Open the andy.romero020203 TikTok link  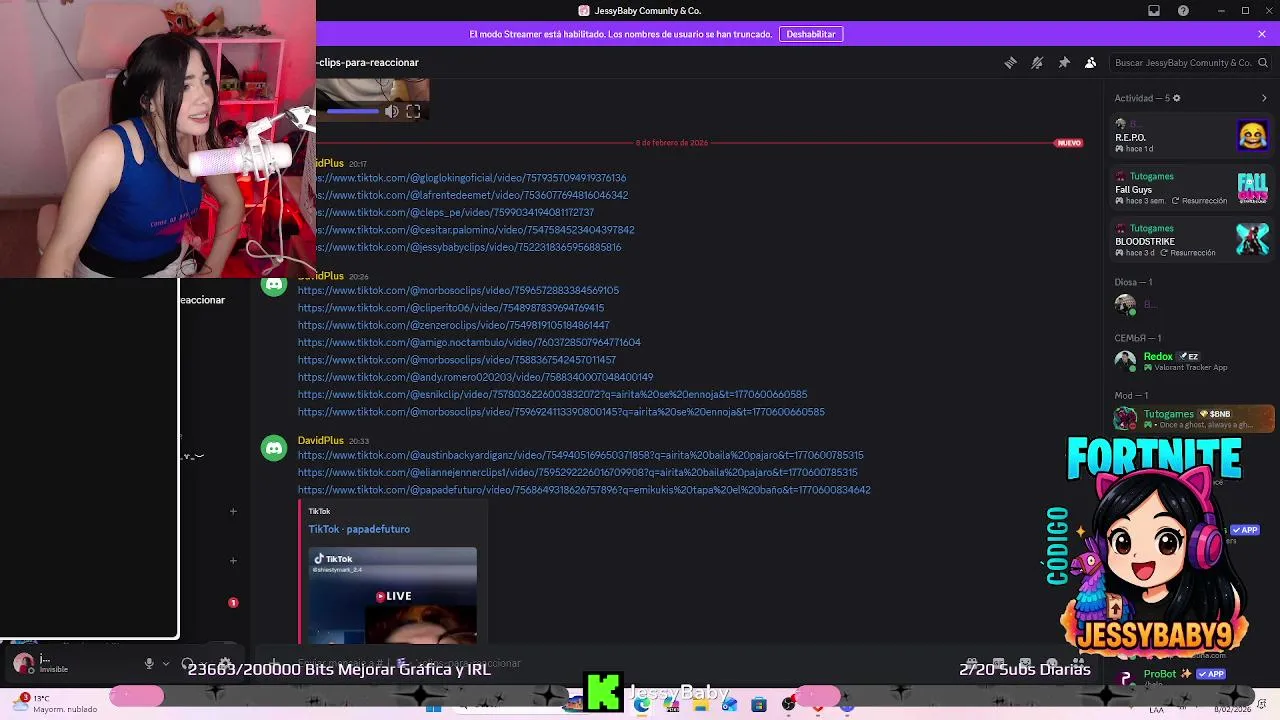click(x=475, y=377)
